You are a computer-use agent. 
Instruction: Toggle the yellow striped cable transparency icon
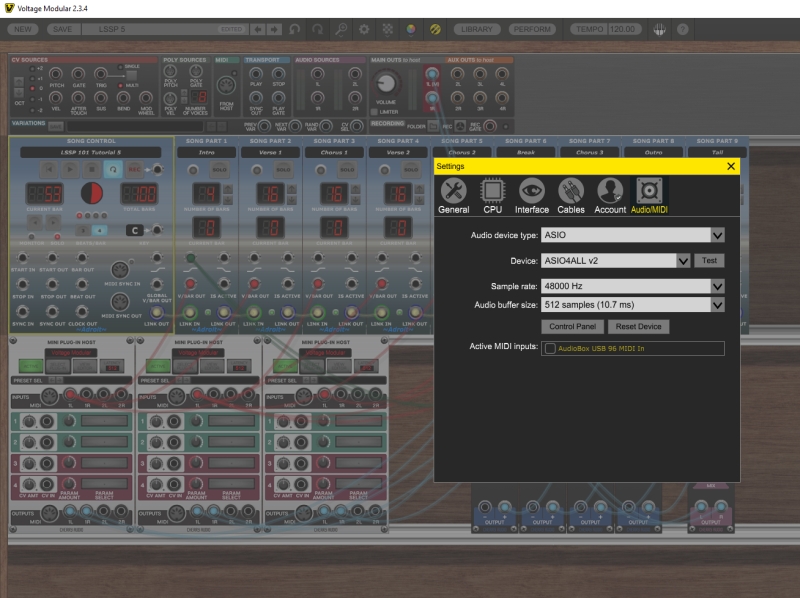435,30
